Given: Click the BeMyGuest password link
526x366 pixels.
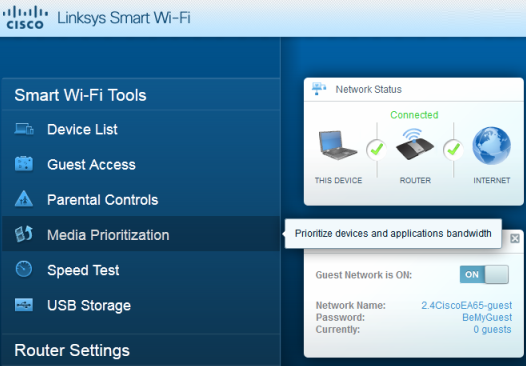Looking at the screenshot, I should click(487, 317).
